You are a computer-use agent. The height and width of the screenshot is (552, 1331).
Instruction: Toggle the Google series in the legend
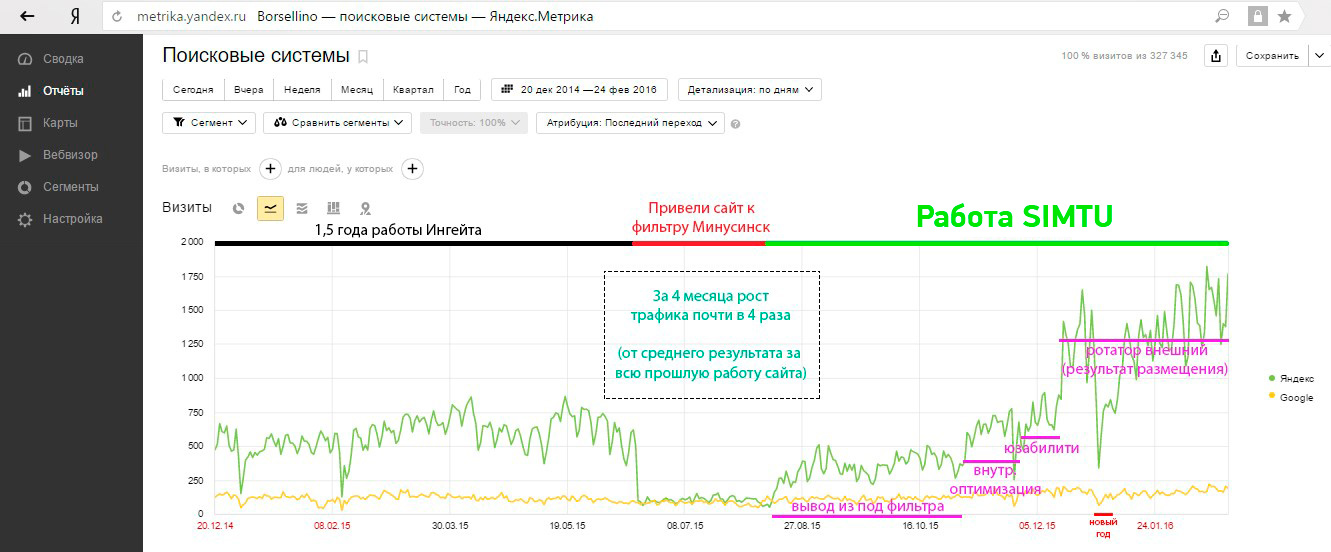pyautogui.click(x=1290, y=397)
